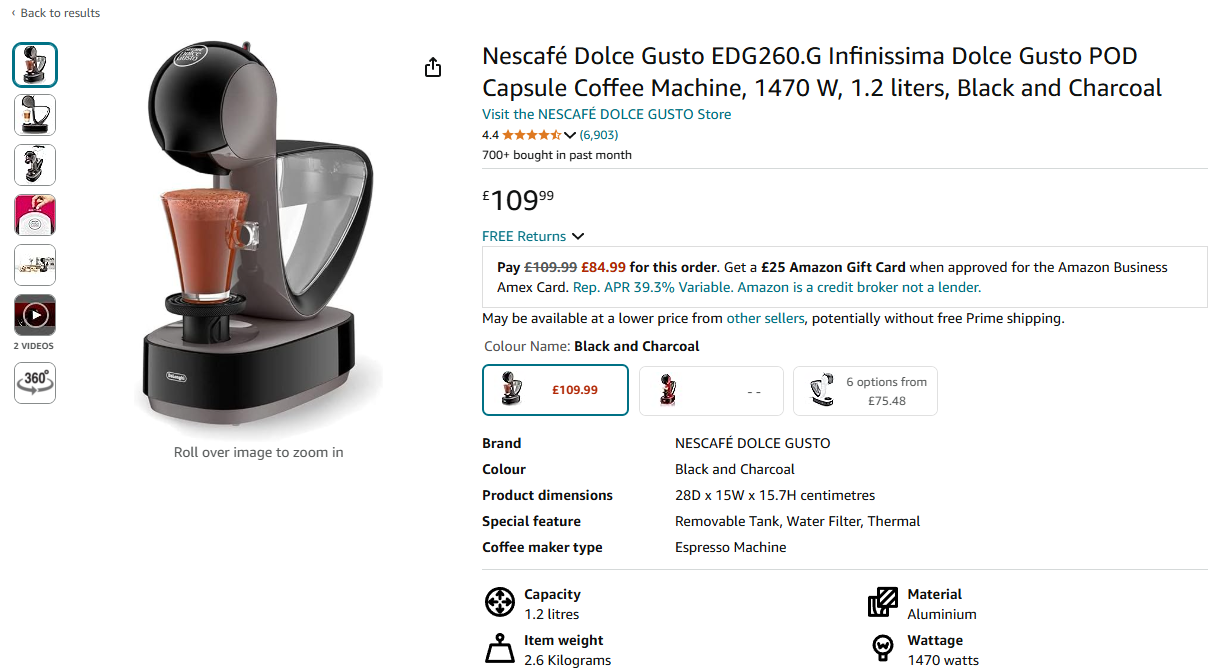Click the back arrow next to Back to results

pyautogui.click(x=14, y=13)
